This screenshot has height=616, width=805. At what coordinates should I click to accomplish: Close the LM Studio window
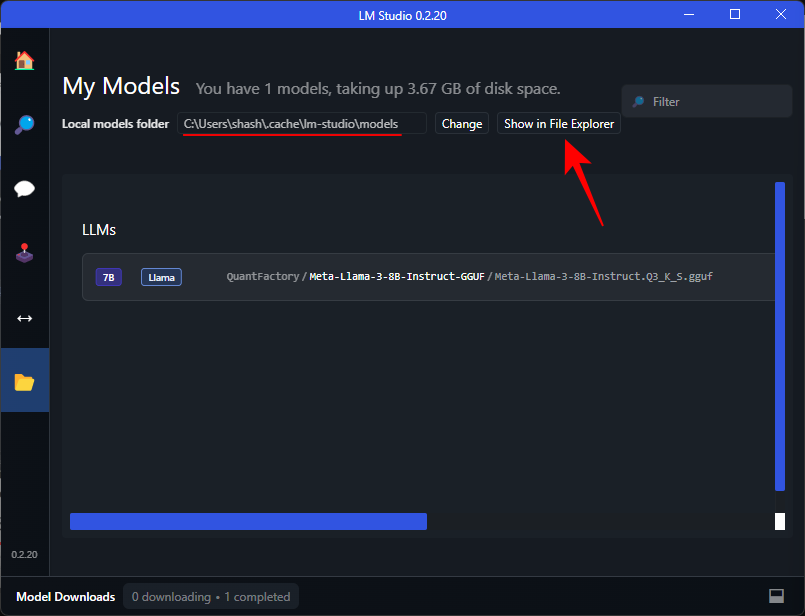pyautogui.click(x=780, y=14)
